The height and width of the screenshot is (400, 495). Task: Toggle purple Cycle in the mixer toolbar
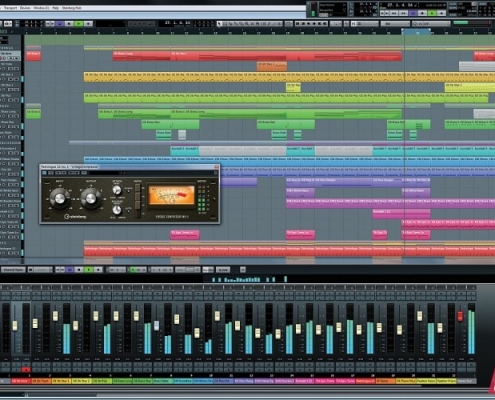point(70,269)
